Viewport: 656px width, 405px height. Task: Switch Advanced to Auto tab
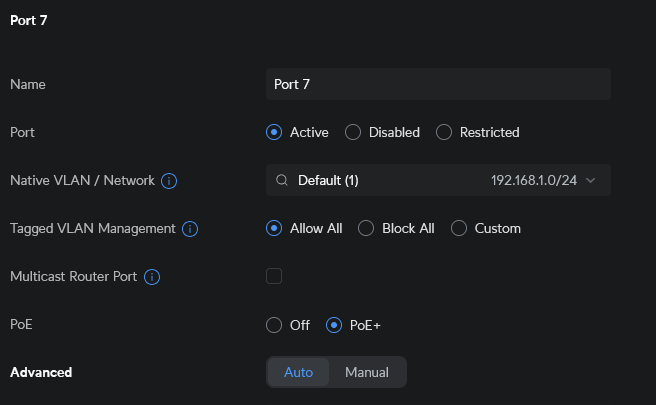[x=298, y=372]
